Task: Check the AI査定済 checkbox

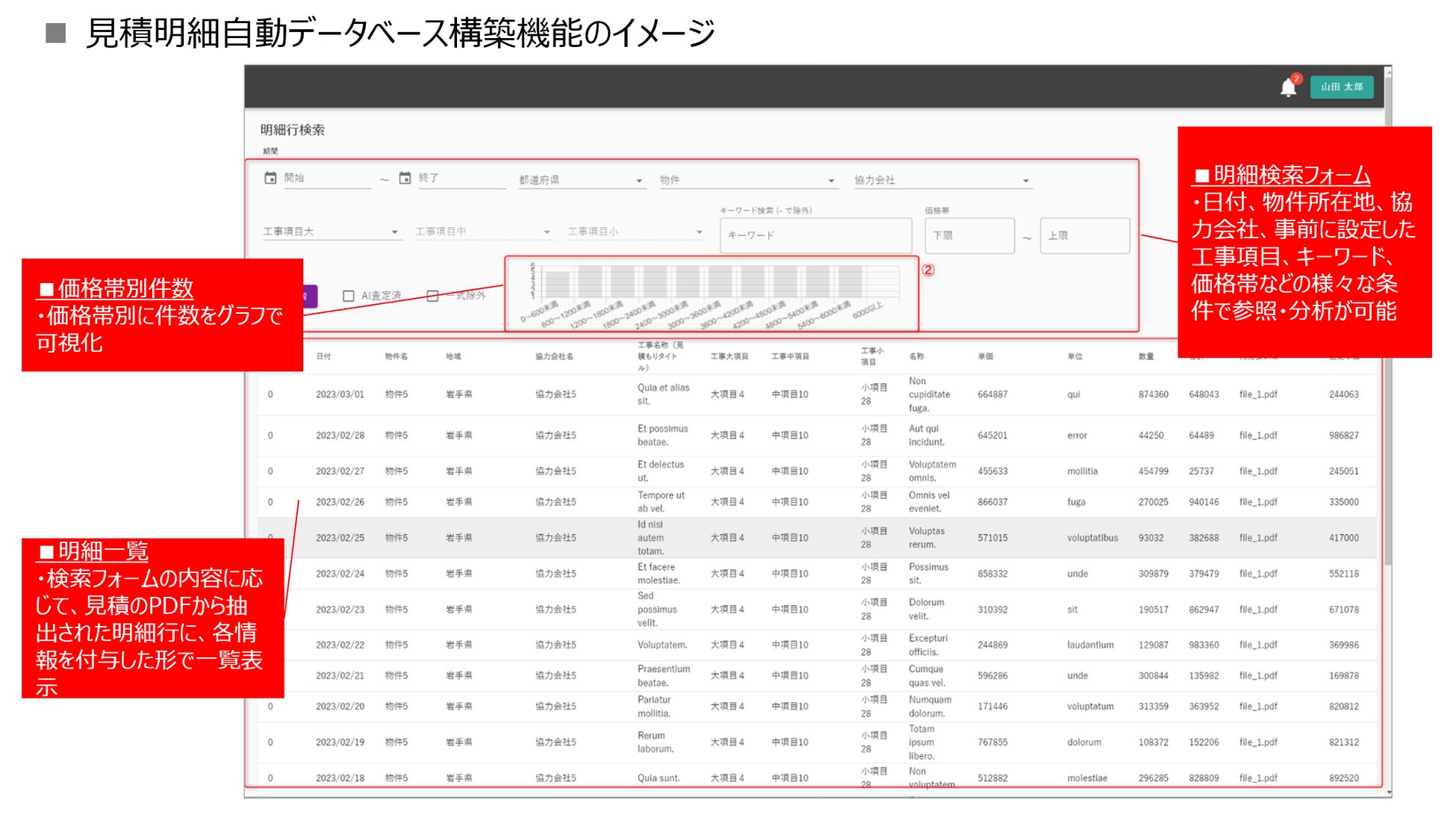Action: (x=348, y=296)
